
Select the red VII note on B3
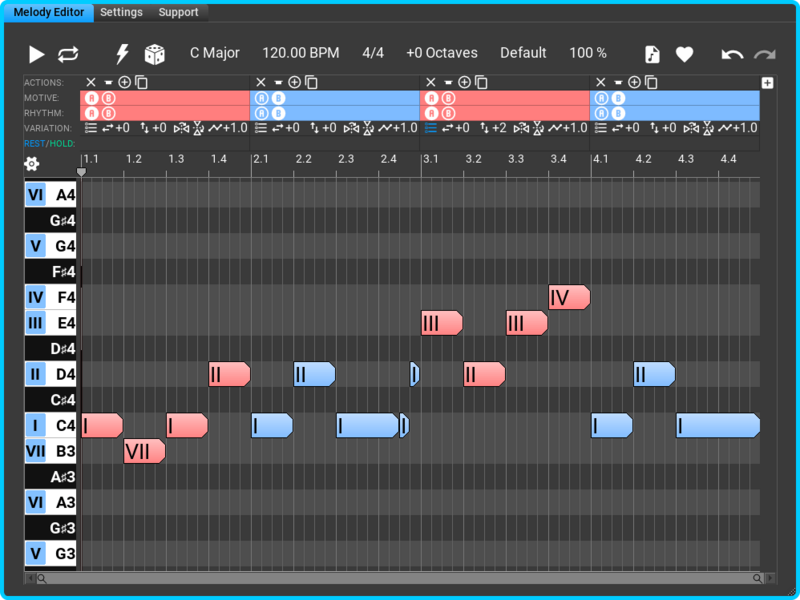click(144, 451)
